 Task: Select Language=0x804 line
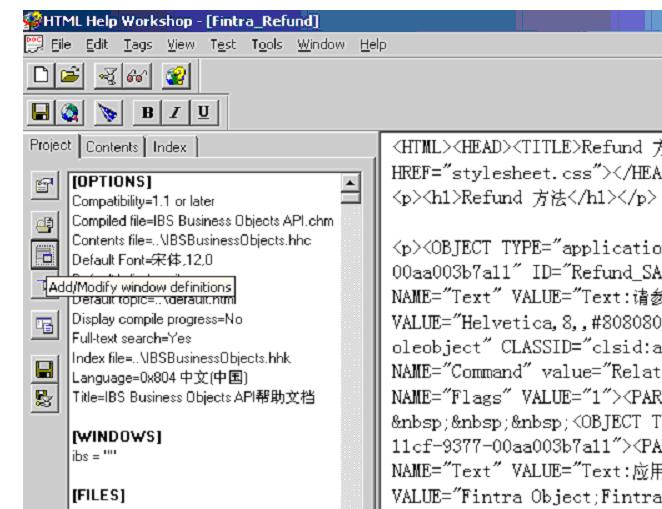pyautogui.click(x=160, y=378)
